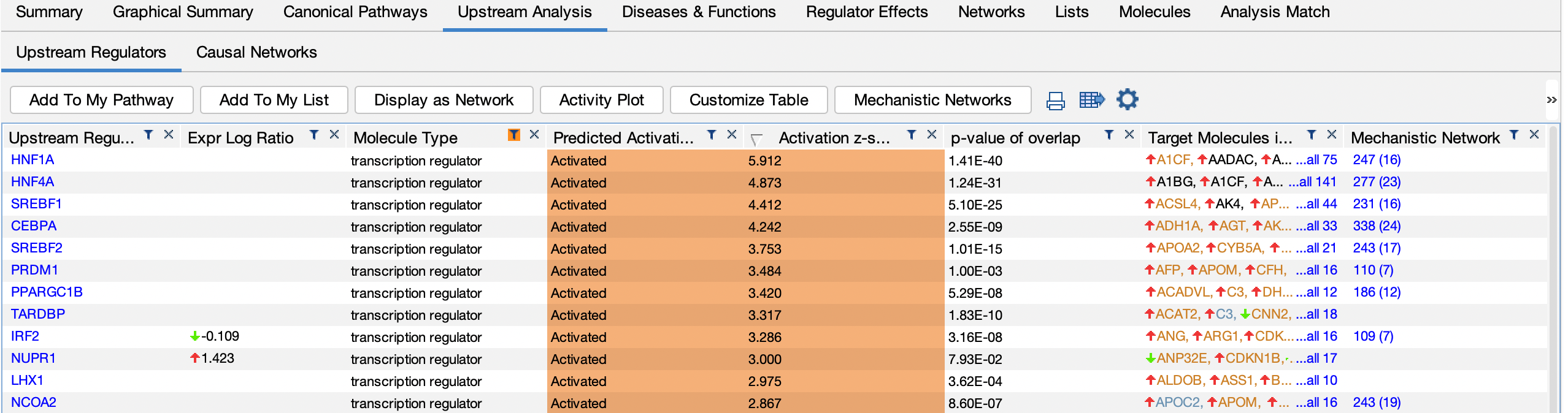Open the TARDBP regulator link

[x=38, y=314]
